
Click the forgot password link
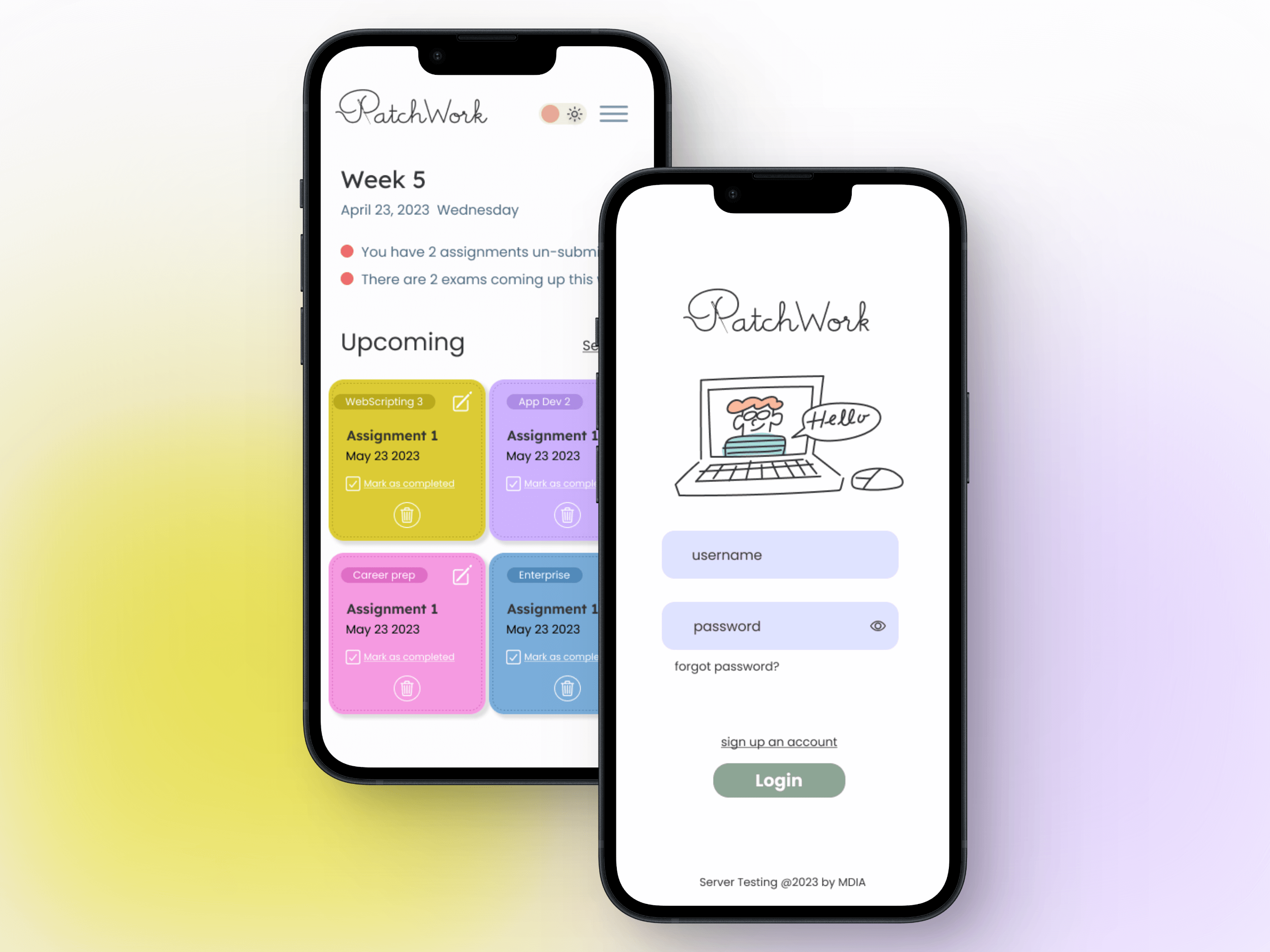point(727,665)
